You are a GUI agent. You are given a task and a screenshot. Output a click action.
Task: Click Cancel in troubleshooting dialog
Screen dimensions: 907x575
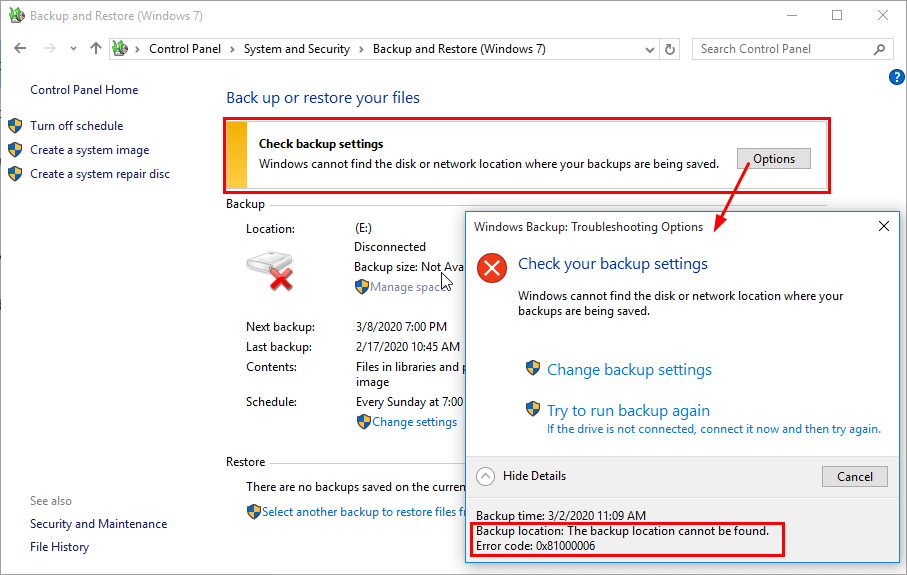click(x=854, y=477)
